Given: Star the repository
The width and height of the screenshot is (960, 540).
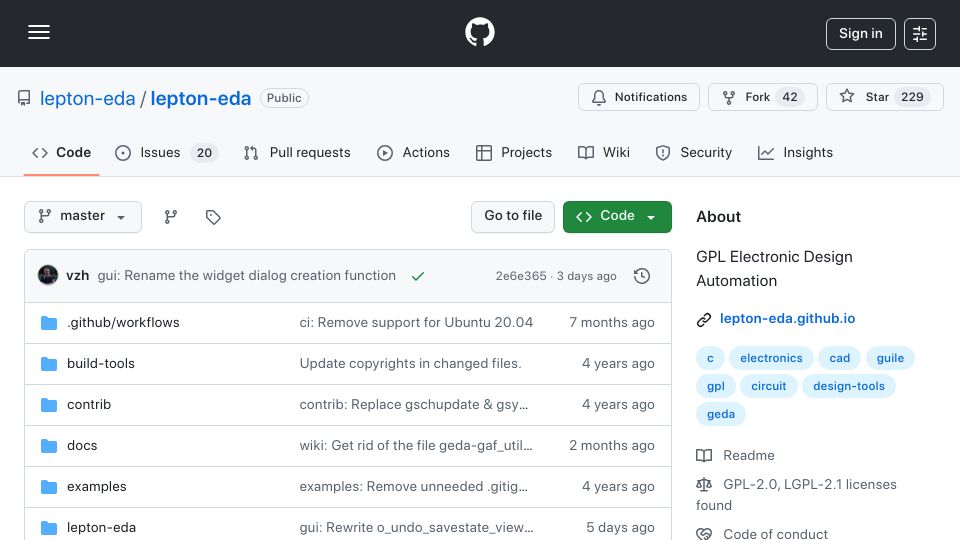Looking at the screenshot, I should point(884,97).
